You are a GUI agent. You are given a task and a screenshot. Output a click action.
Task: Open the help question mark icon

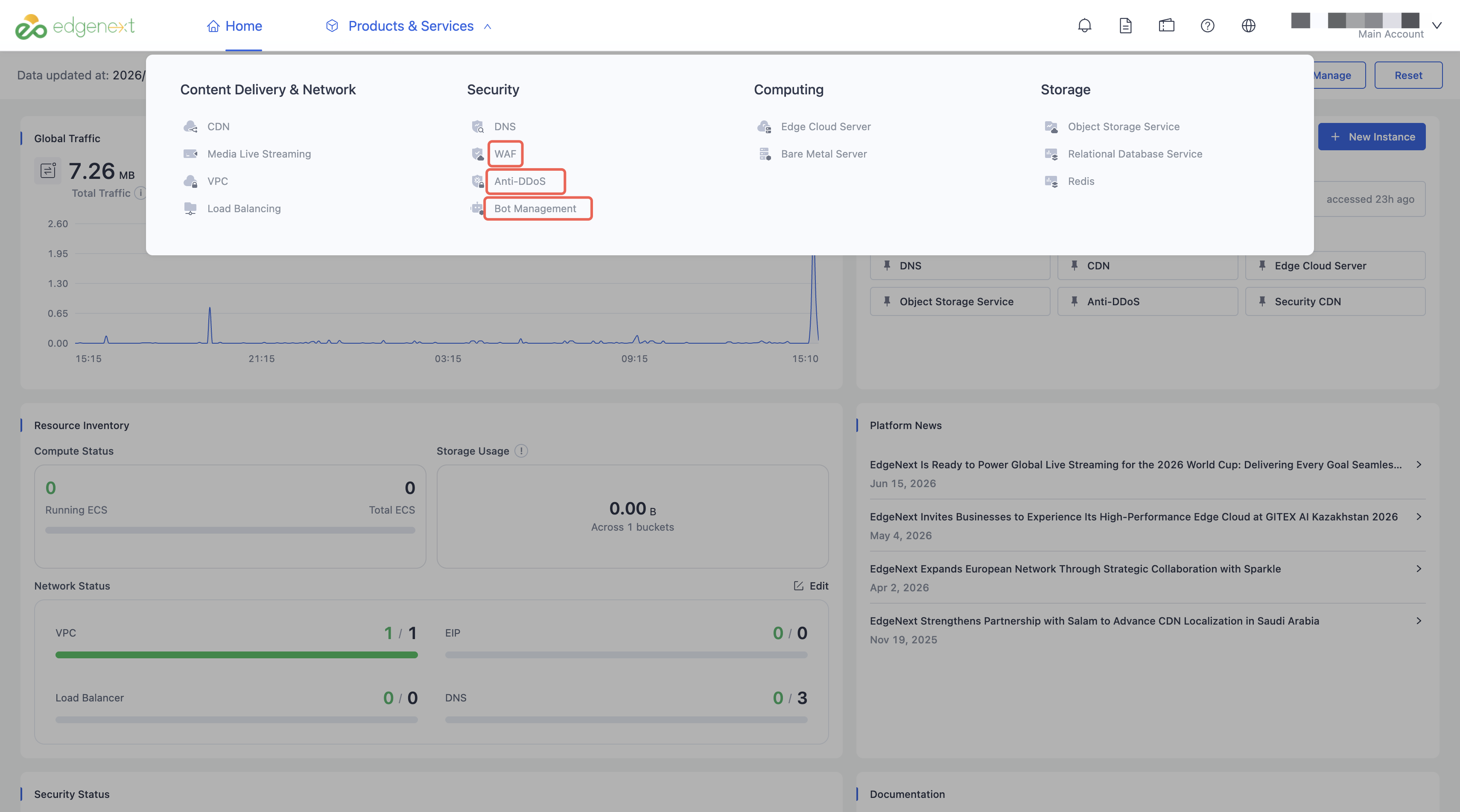coord(1207,26)
